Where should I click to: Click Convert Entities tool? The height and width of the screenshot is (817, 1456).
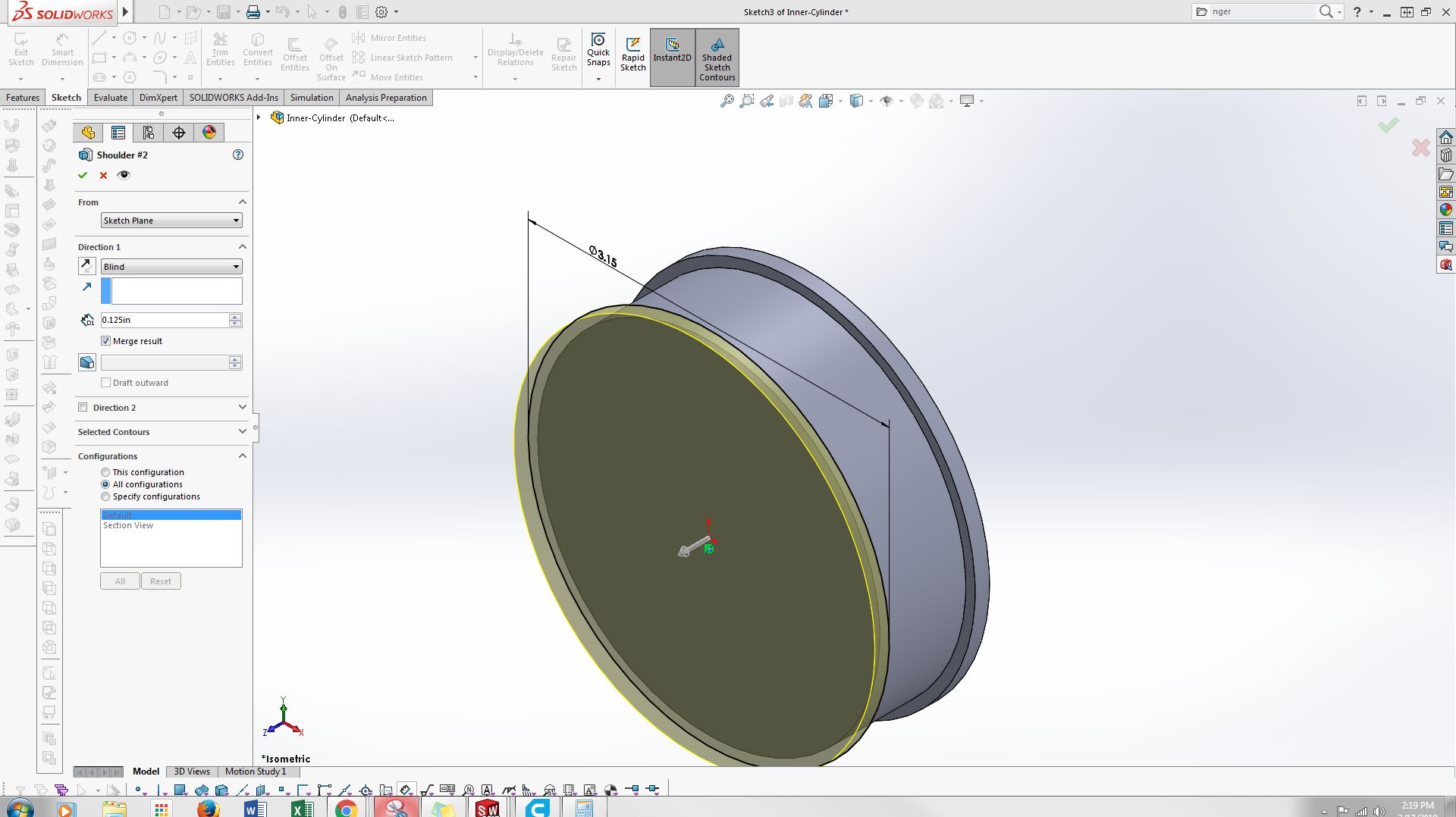[x=258, y=49]
